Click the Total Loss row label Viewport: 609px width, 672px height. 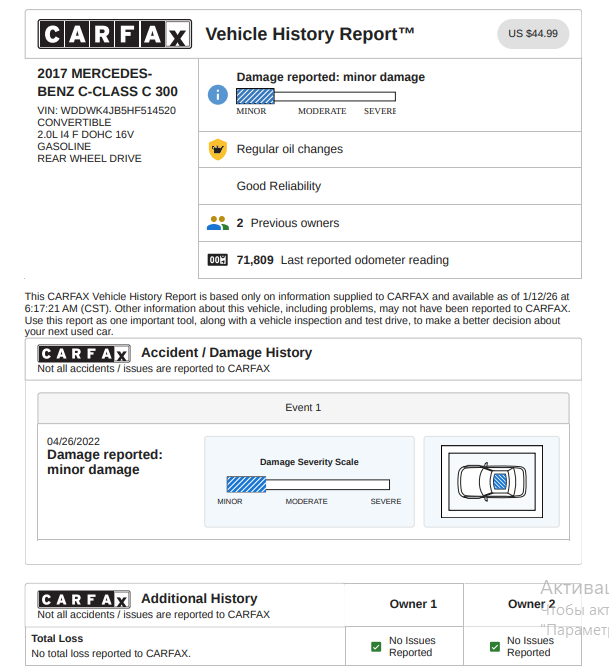(57, 638)
